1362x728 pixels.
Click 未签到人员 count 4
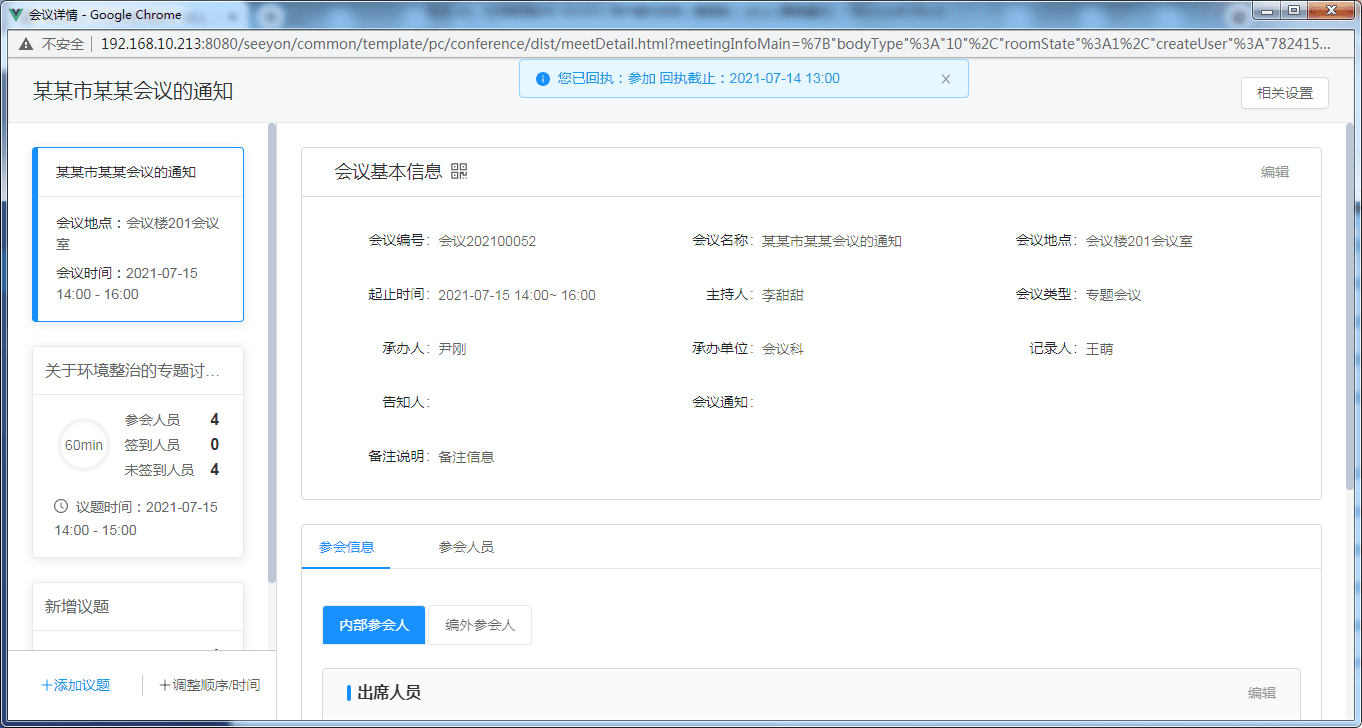point(215,470)
